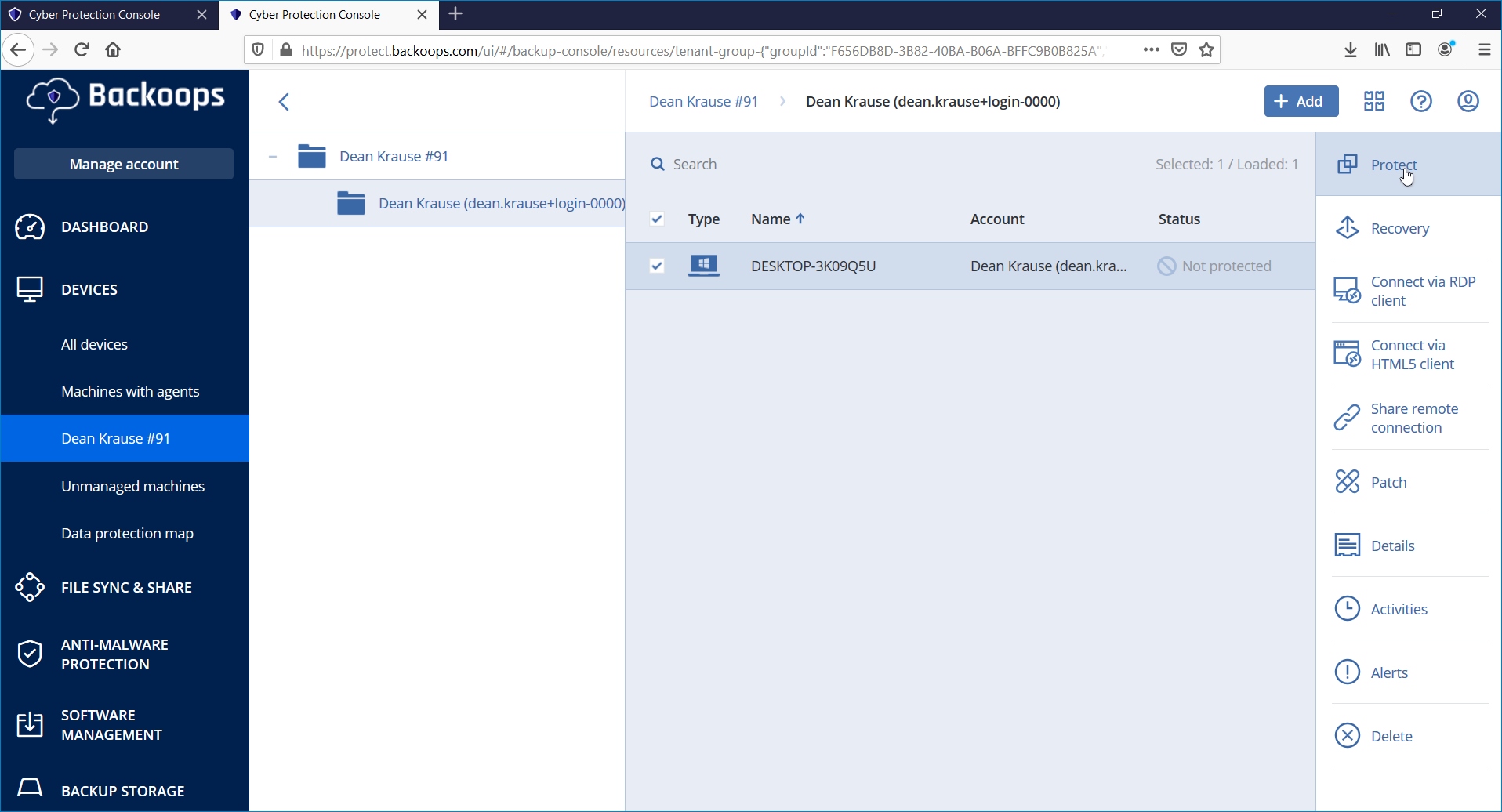Click the Recovery label in actions panel
This screenshot has width=1502, height=812.
[x=1400, y=228]
